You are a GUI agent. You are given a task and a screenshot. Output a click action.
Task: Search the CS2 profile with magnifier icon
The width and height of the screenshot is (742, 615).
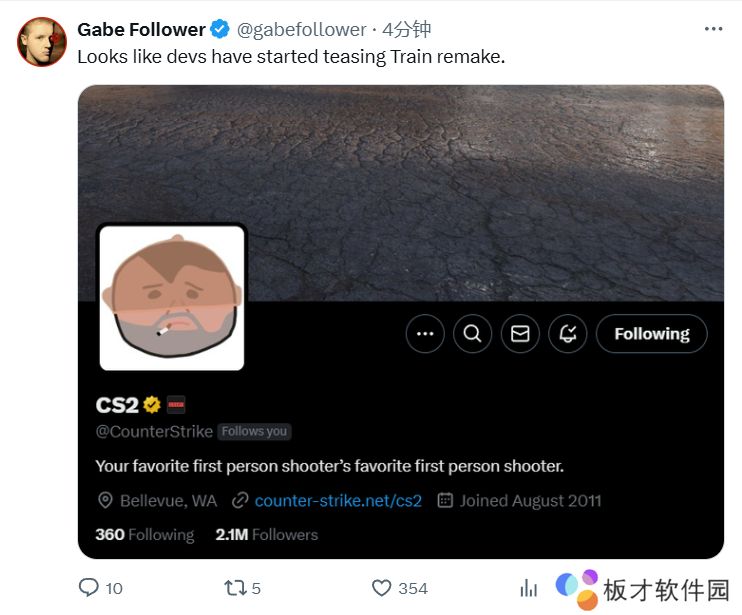coord(472,334)
